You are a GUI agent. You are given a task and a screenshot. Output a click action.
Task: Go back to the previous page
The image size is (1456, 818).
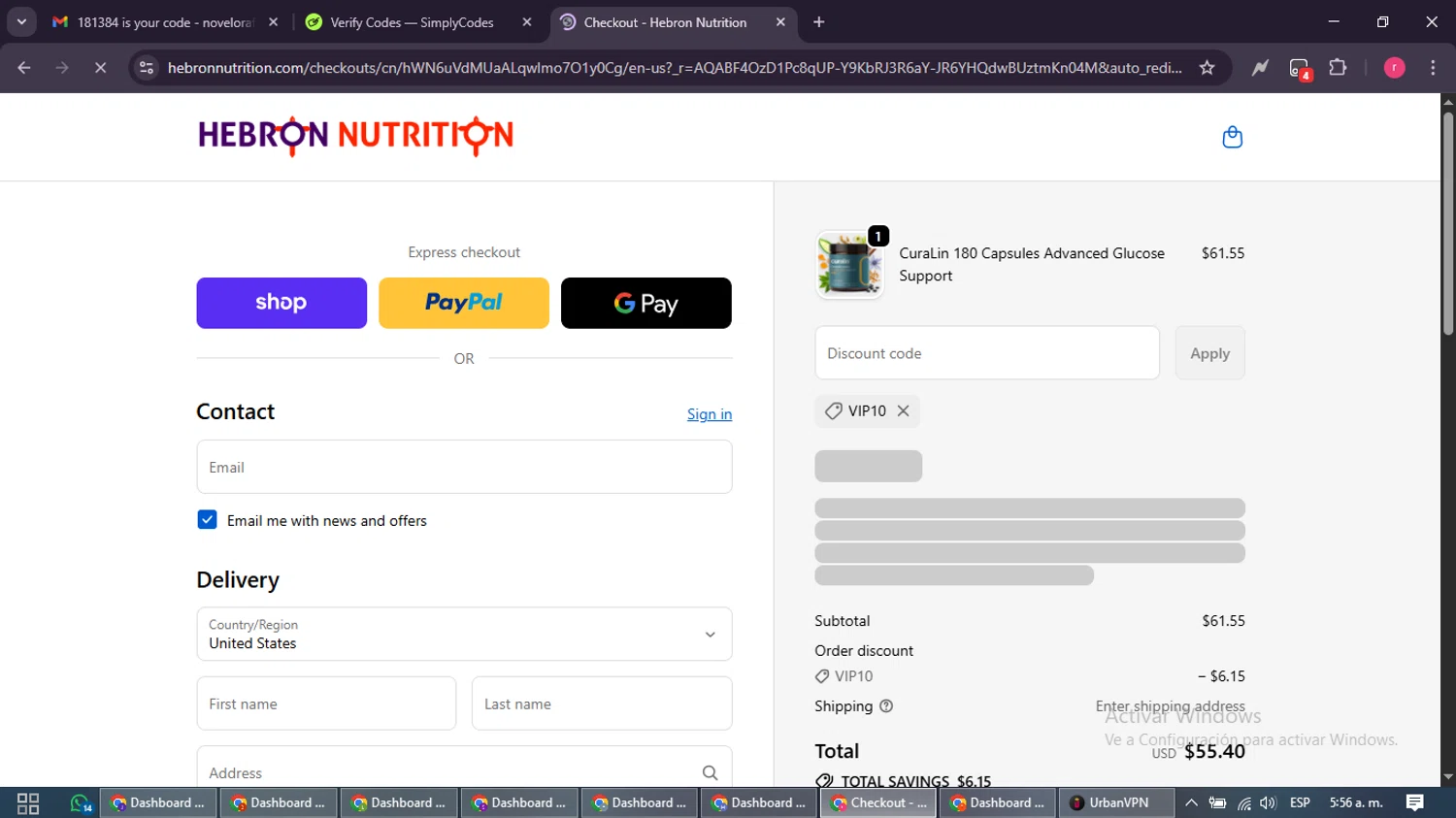click(x=24, y=68)
